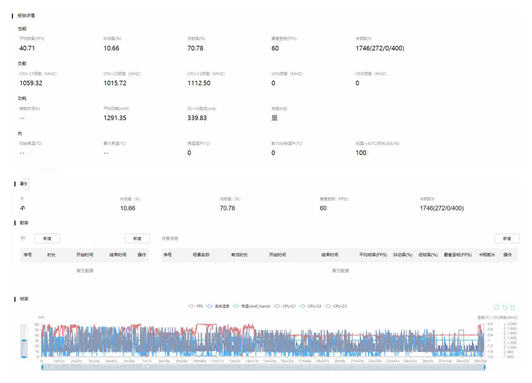The height and width of the screenshot is (383, 532).
Task: Click upper handle of vertical chart zoom slider
Action: [x=24, y=340]
